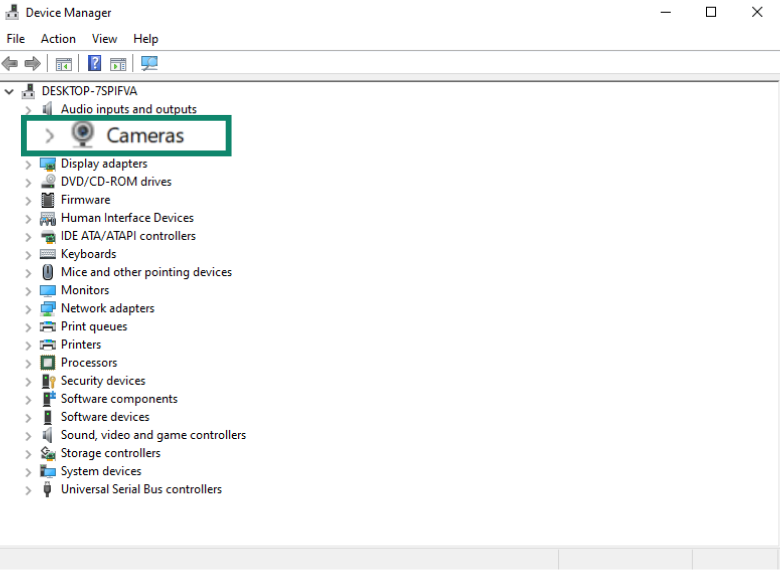Select the Print queues entry
Screen dimensions: 780x570
[x=94, y=327]
